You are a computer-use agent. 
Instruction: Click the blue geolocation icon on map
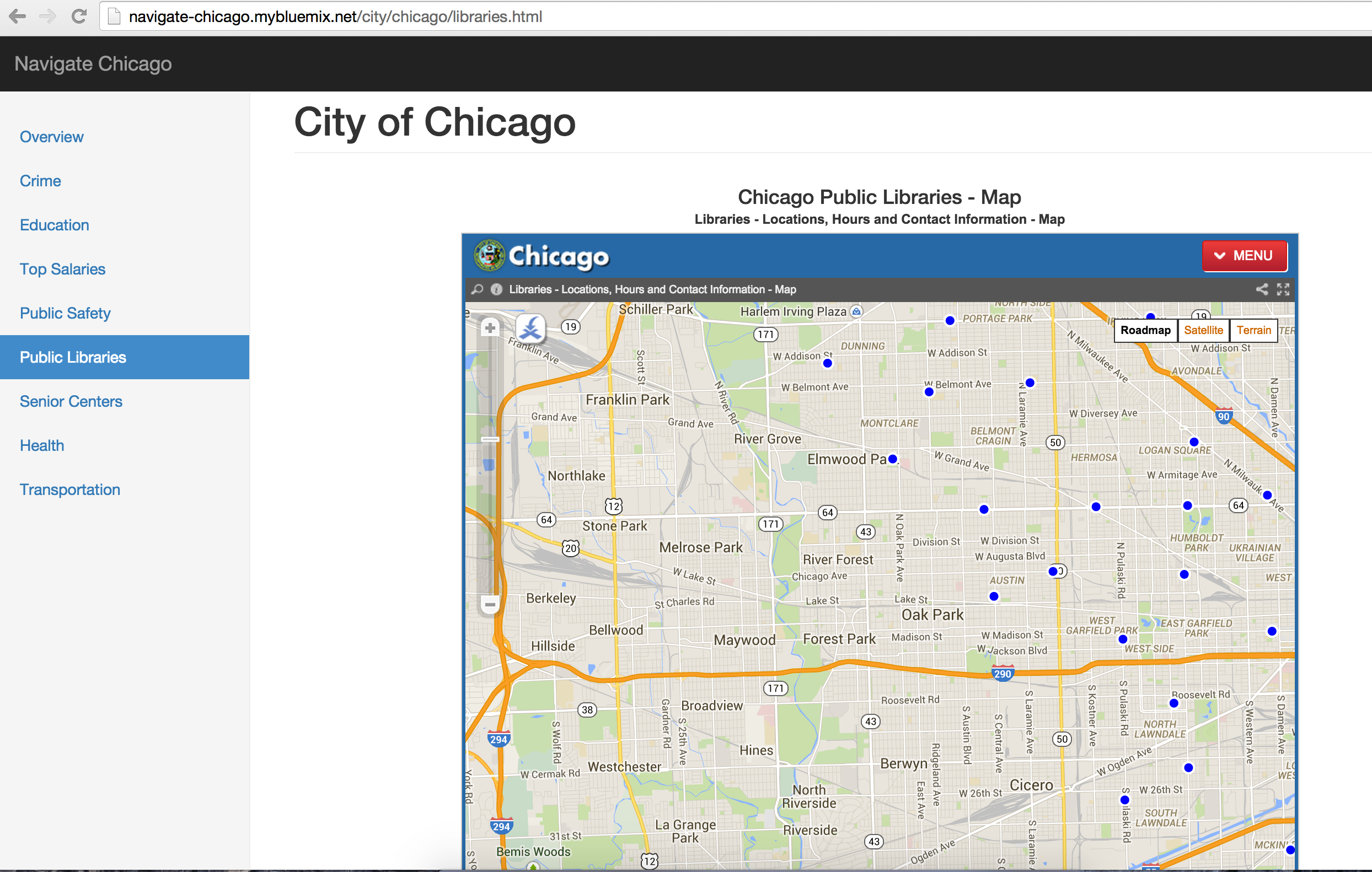(x=530, y=328)
